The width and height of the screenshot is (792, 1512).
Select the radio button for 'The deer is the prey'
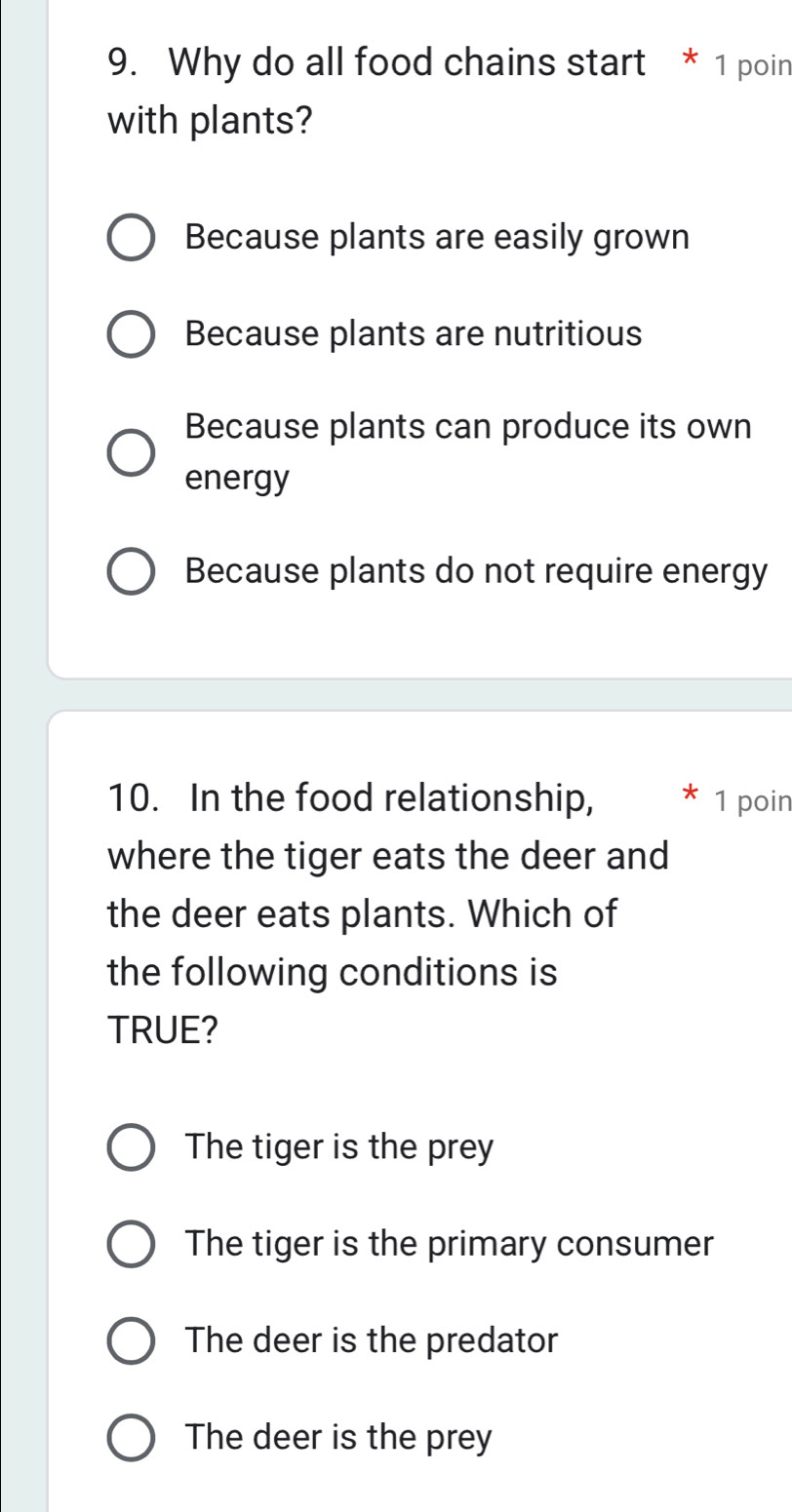pyautogui.click(x=130, y=1438)
